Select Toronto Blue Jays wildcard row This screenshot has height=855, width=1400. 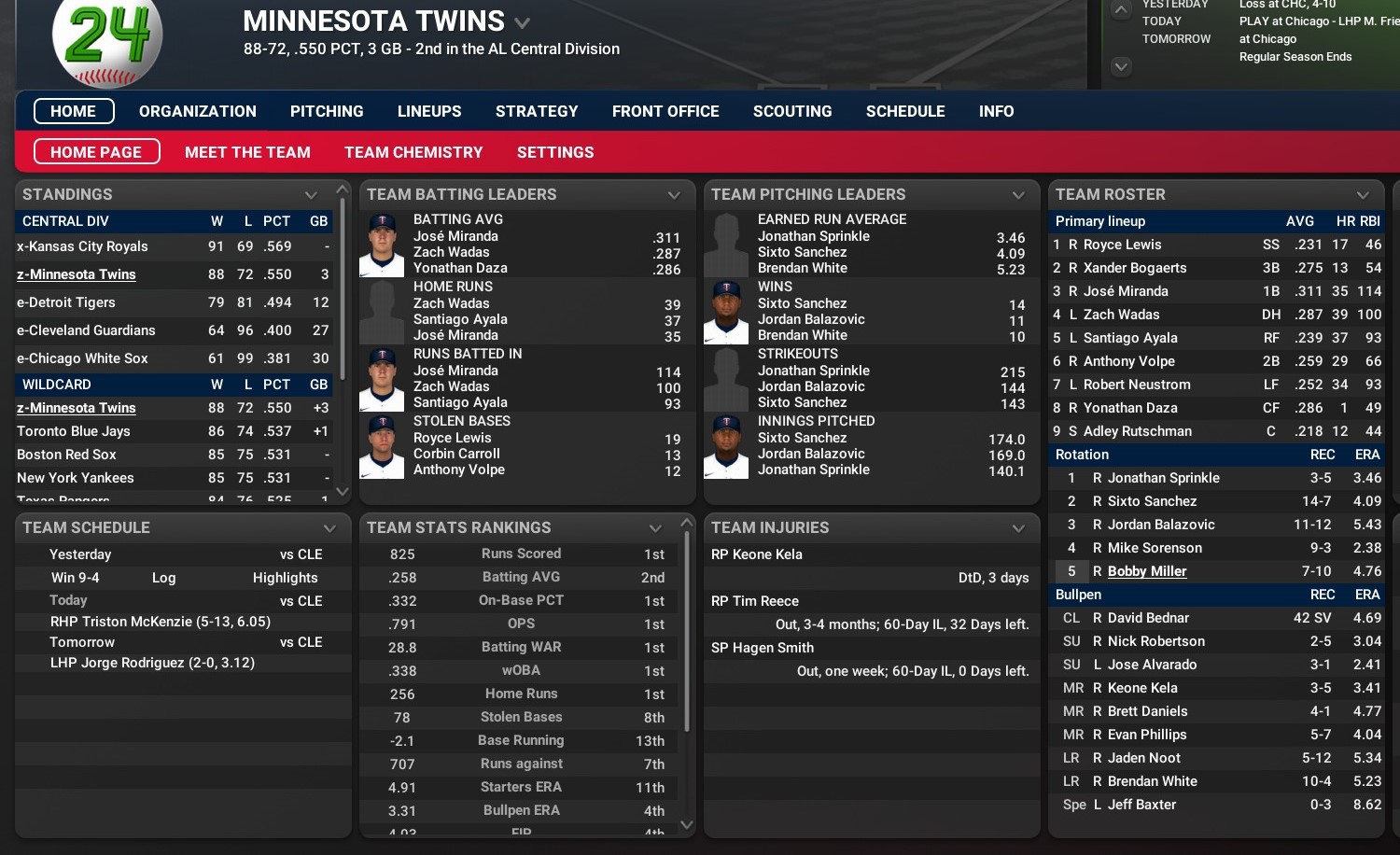coord(175,431)
